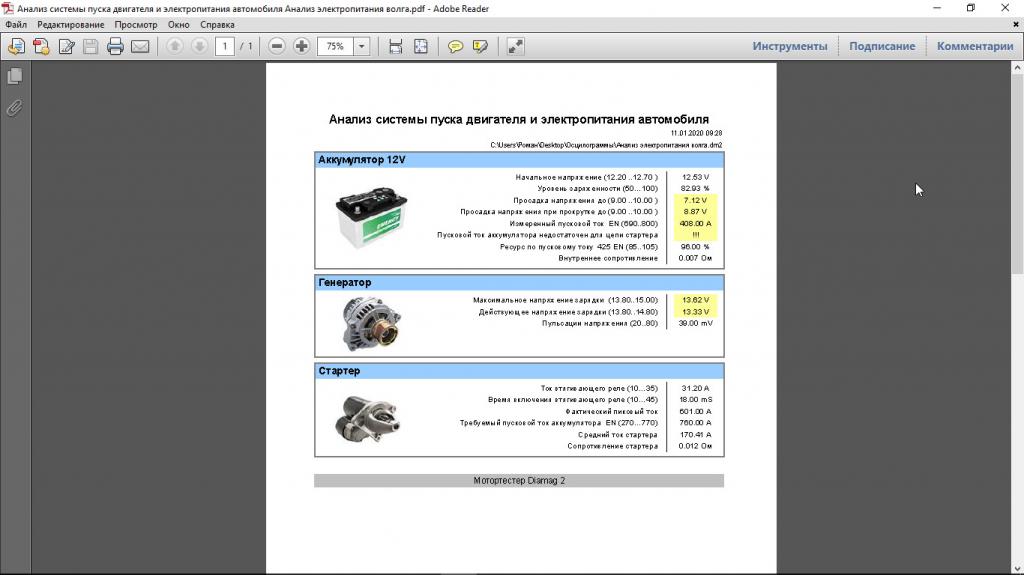1024x575 pixels.
Task: Click the edit document icon
Action: tap(66, 46)
